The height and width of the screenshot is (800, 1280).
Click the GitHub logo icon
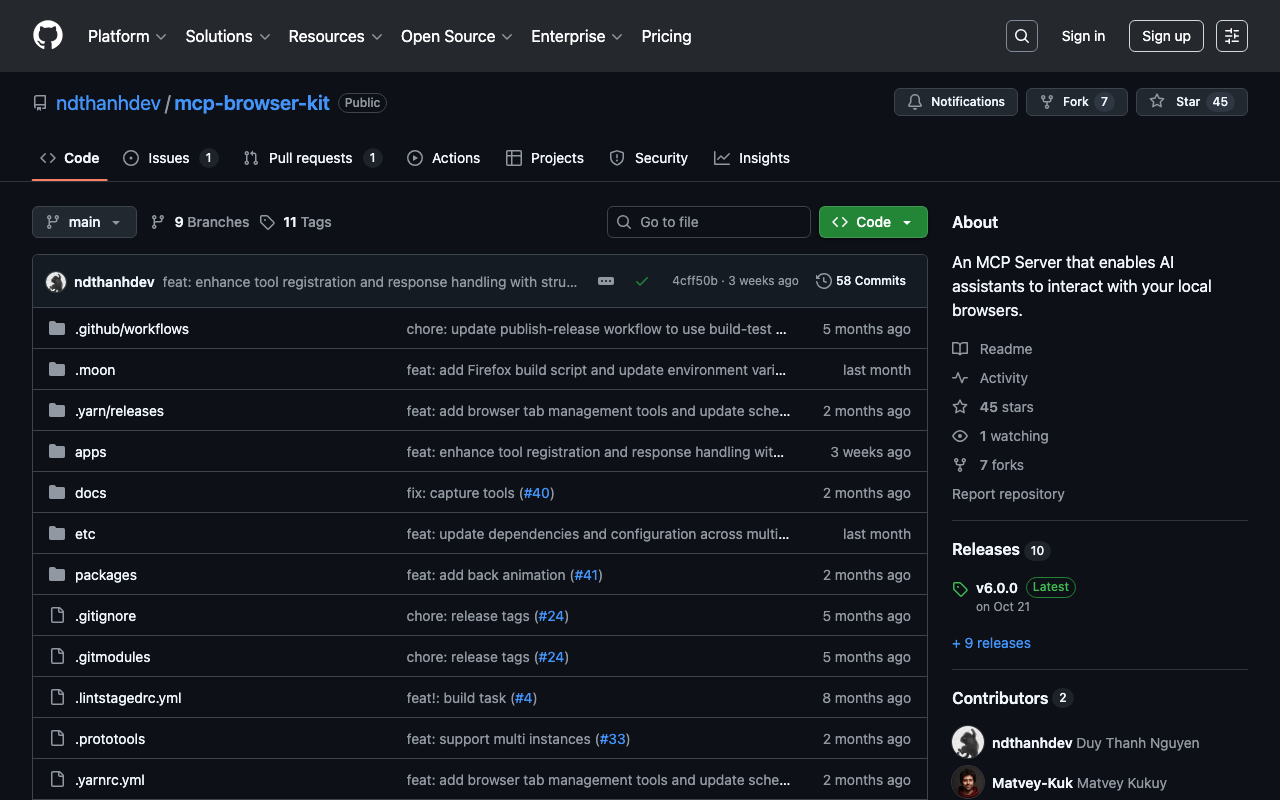click(48, 36)
